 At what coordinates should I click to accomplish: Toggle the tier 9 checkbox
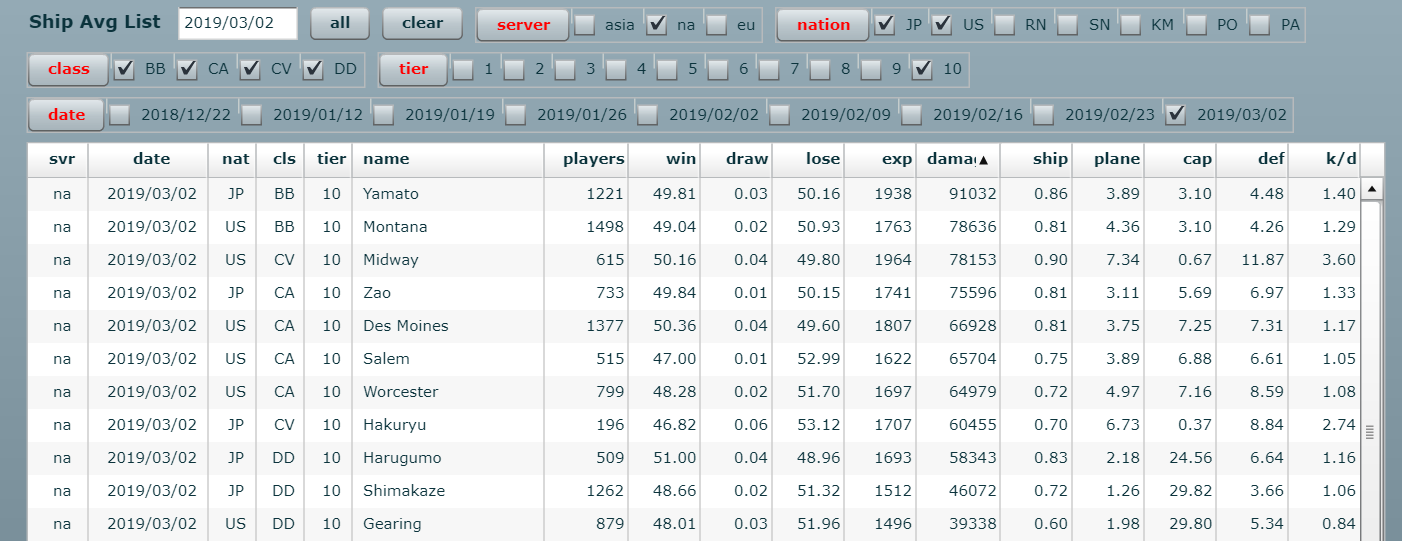point(871,69)
